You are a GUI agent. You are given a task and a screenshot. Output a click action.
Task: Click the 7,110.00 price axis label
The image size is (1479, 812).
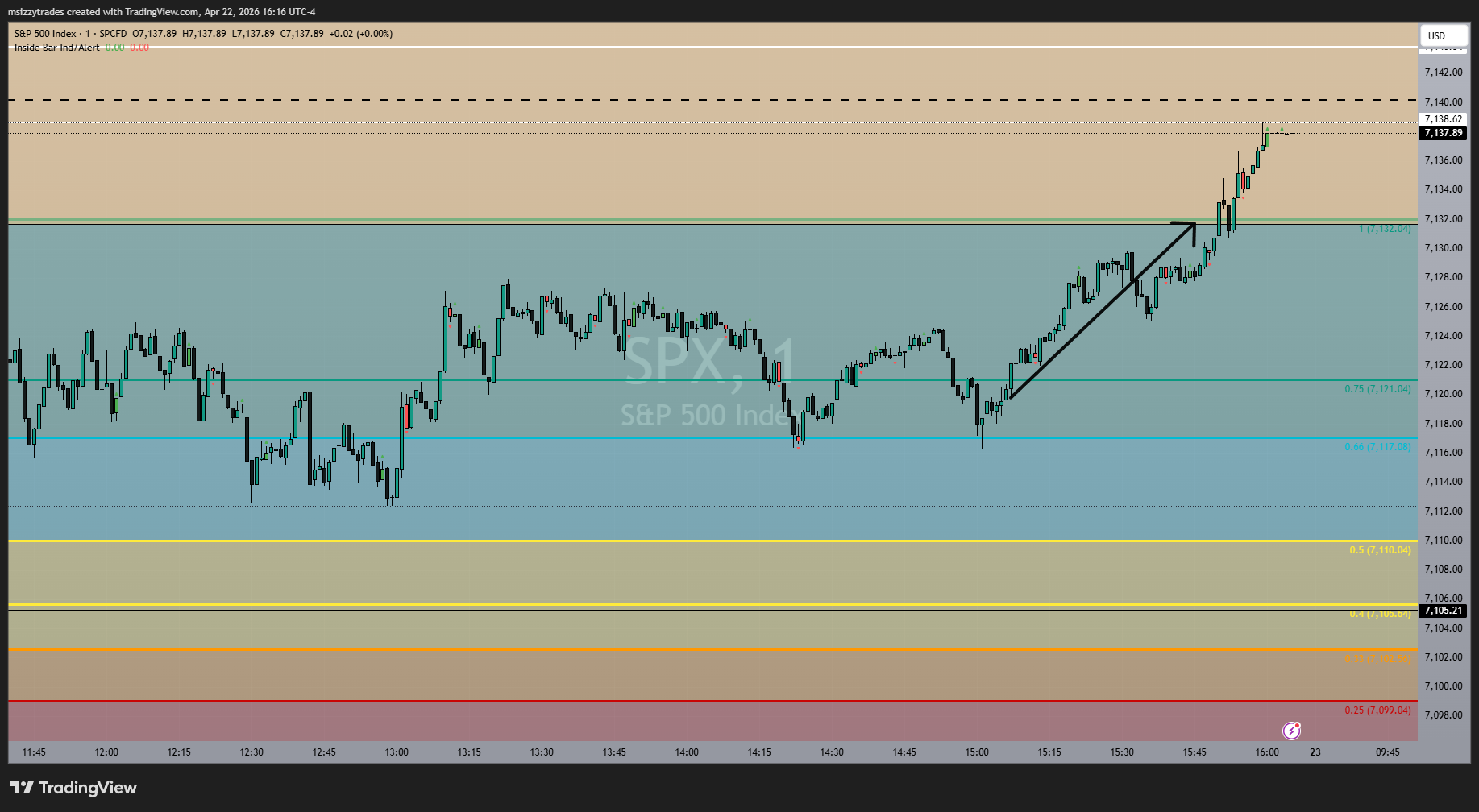click(1444, 541)
